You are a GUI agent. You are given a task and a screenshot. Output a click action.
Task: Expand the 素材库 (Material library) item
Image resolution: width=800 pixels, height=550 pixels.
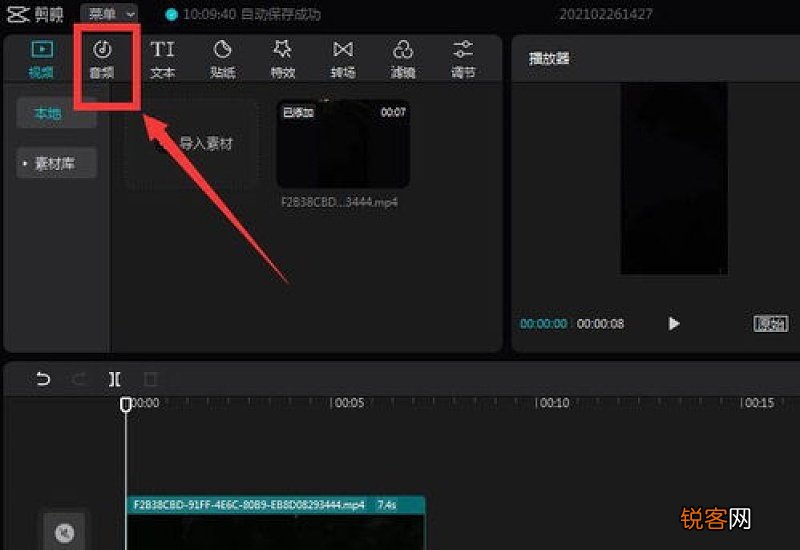[x=56, y=163]
